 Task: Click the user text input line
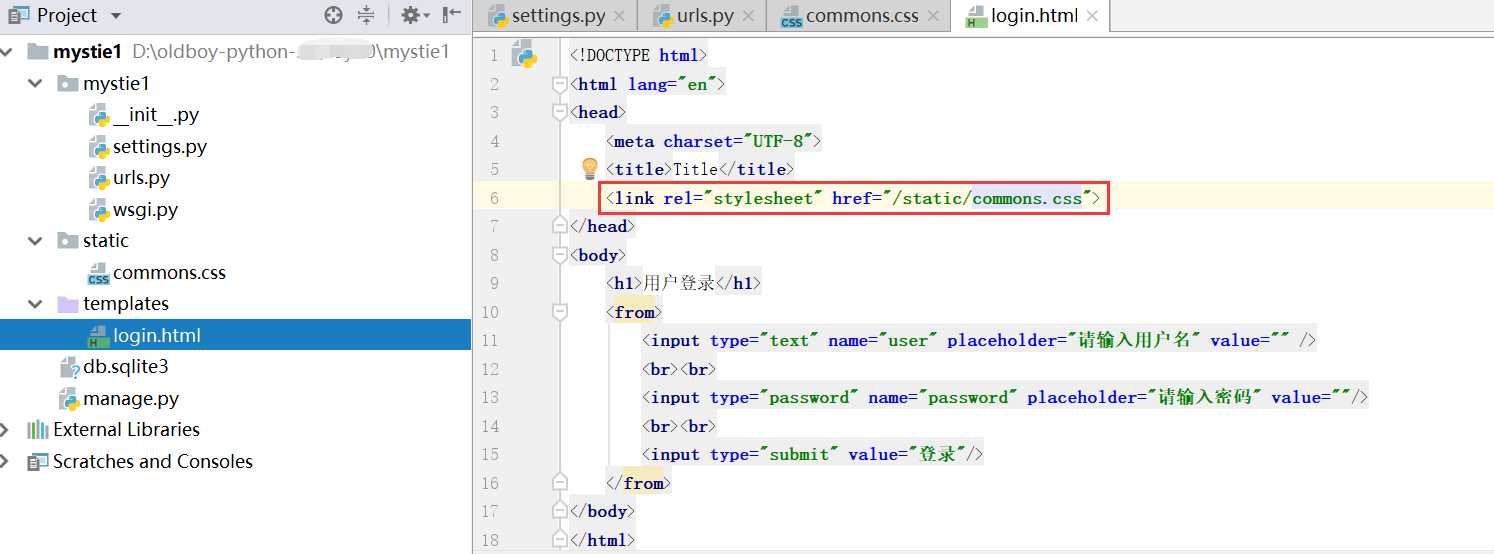(979, 341)
